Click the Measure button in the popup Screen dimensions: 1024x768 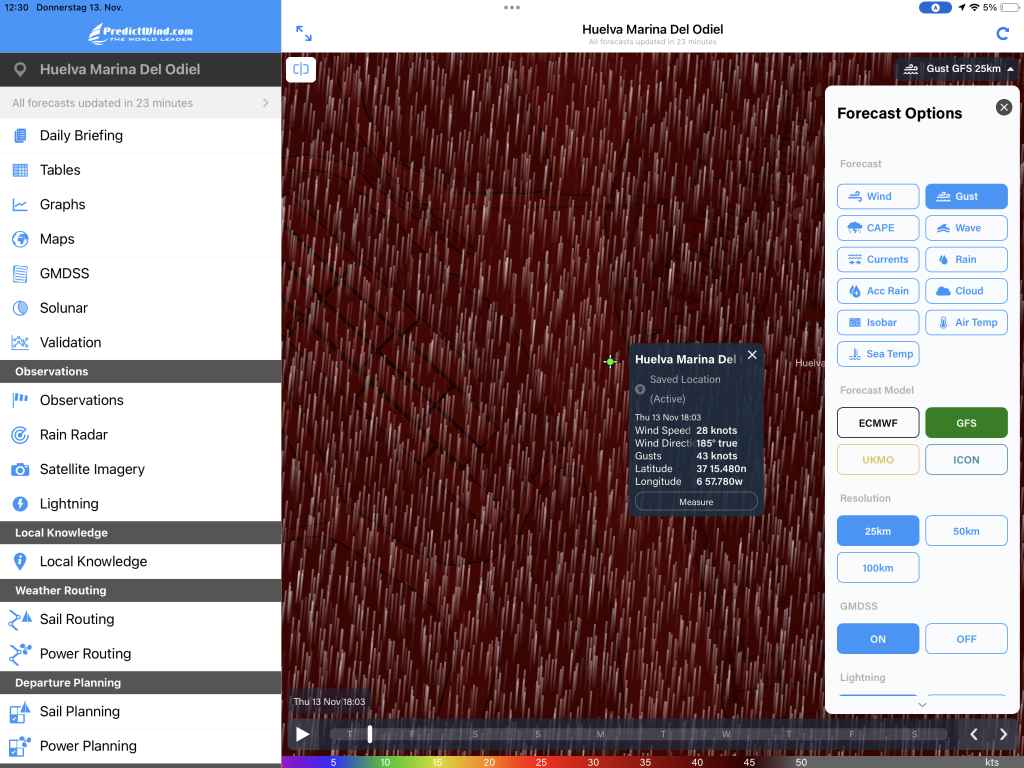pos(696,502)
